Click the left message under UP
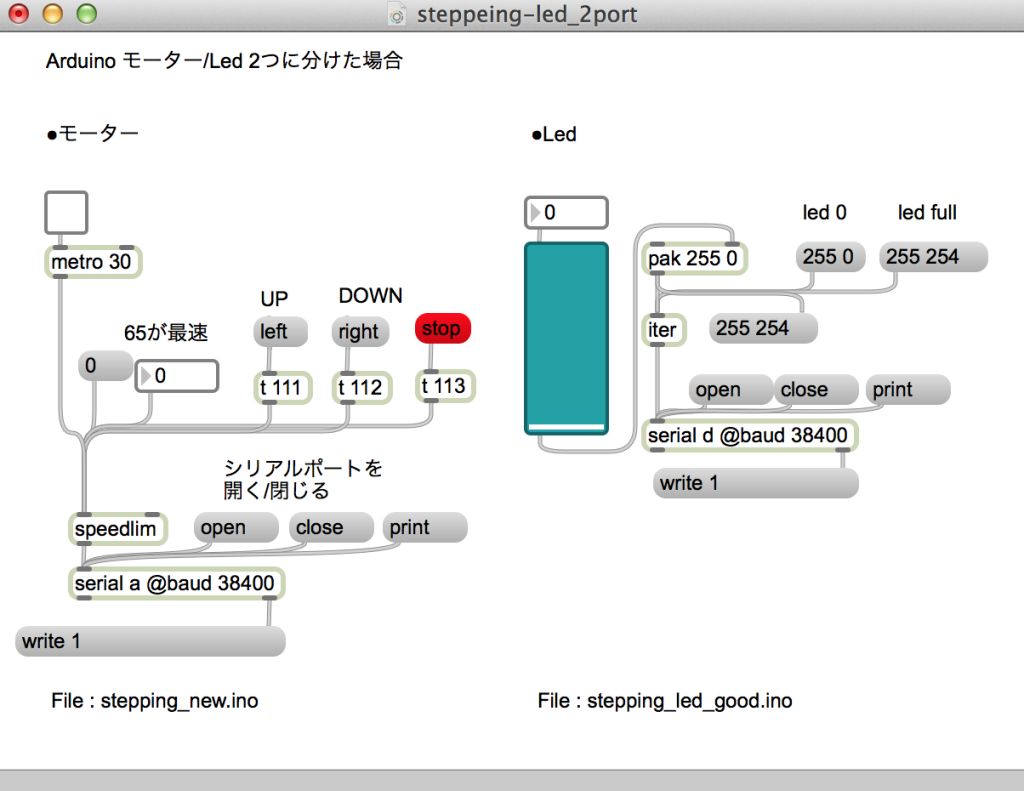The height and width of the screenshot is (791, 1024). pyautogui.click(x=278, y=331)
